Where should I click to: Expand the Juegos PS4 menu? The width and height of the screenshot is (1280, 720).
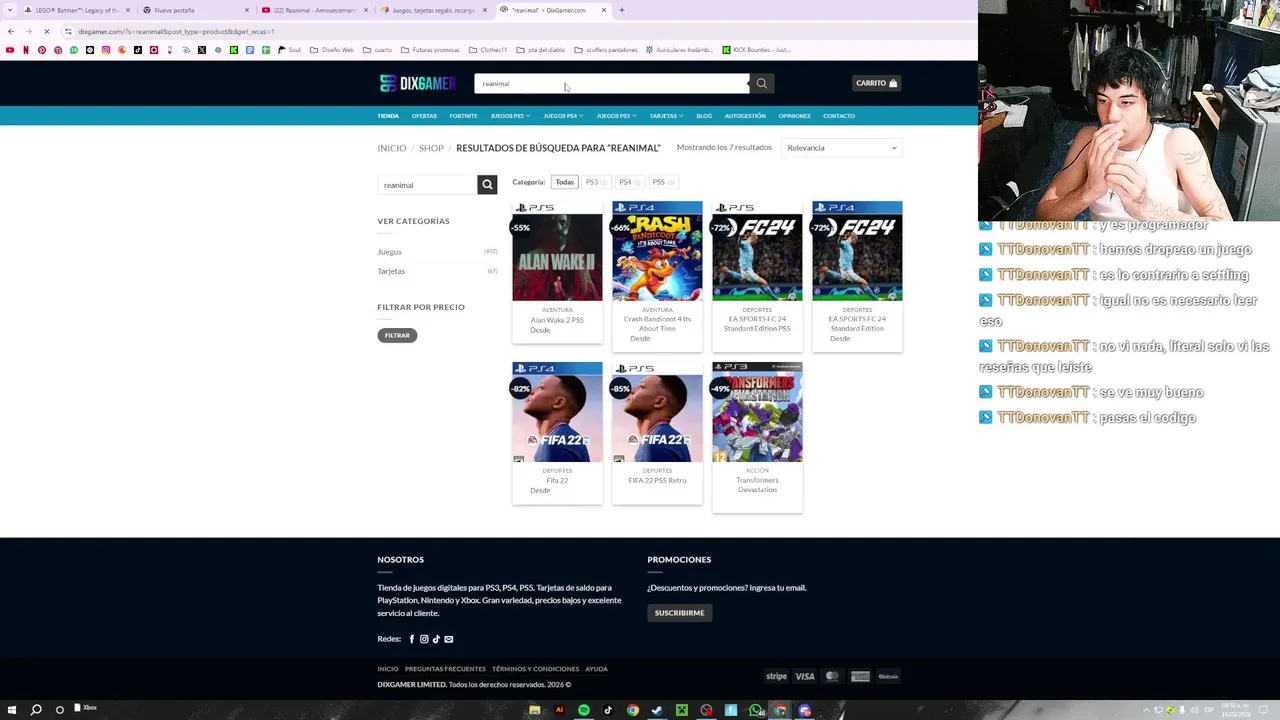[x=563, y=116]
